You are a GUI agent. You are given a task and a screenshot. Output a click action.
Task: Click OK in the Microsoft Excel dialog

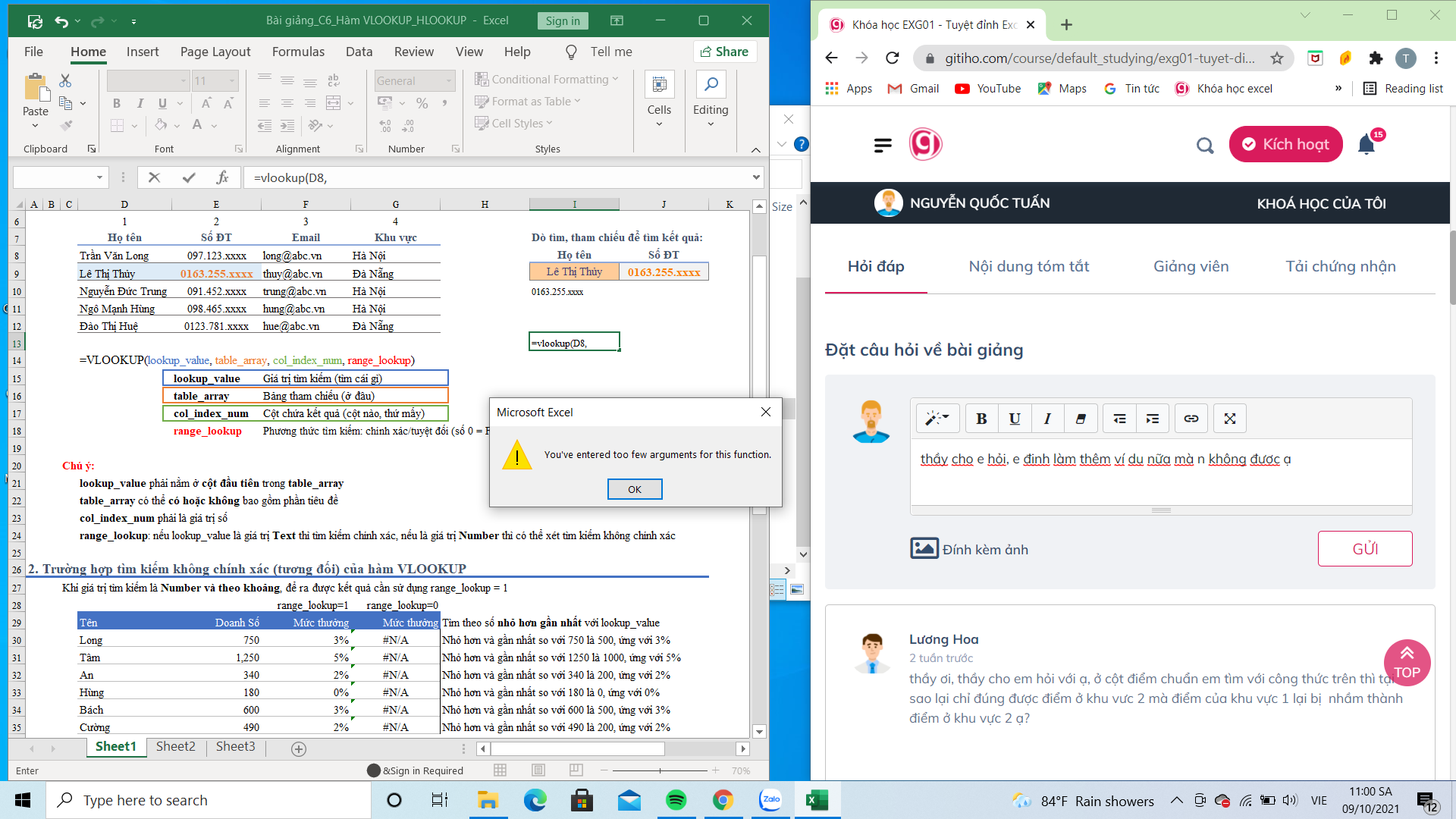635,489
